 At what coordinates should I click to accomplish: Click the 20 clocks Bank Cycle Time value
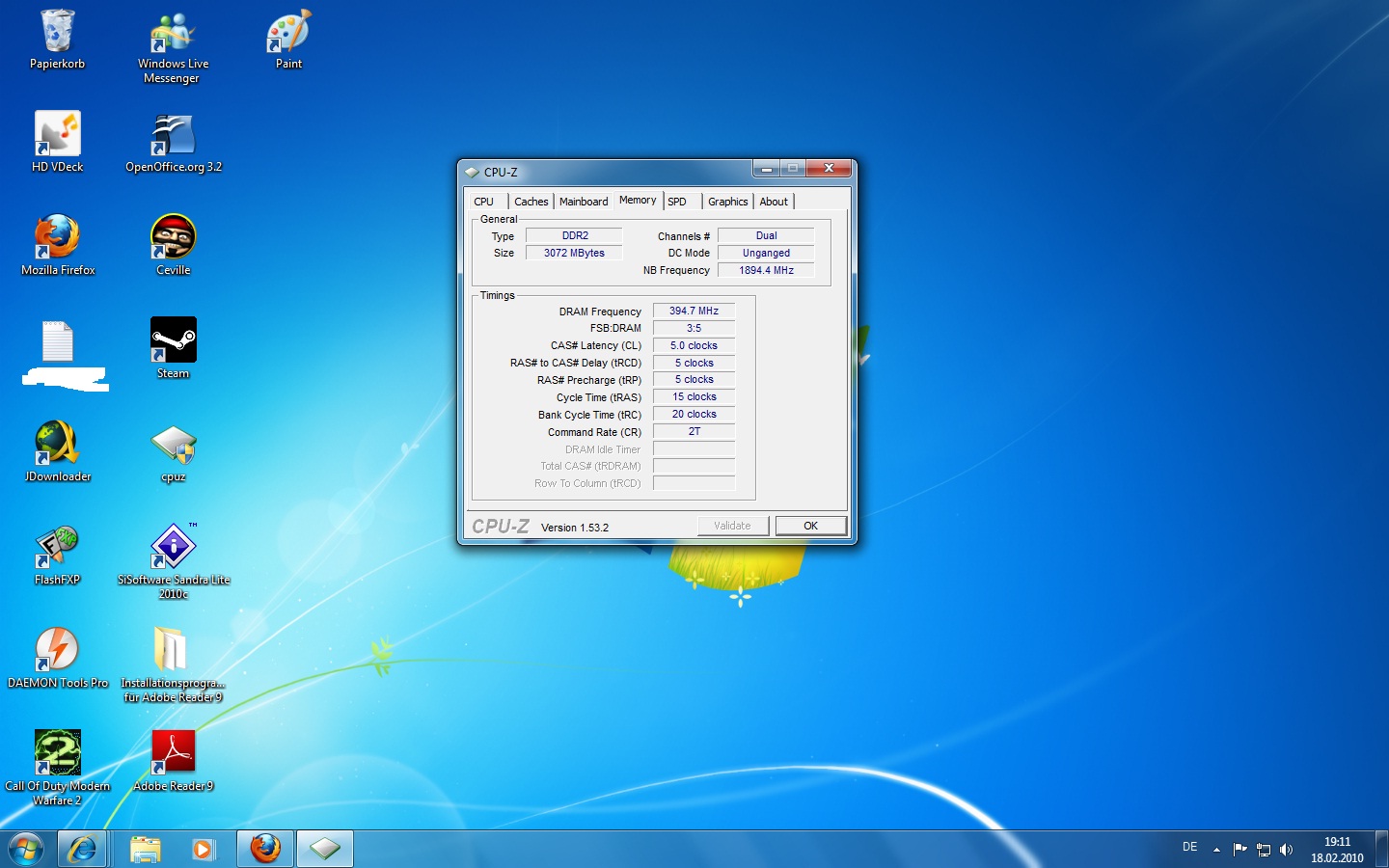(x=694, y=414)
